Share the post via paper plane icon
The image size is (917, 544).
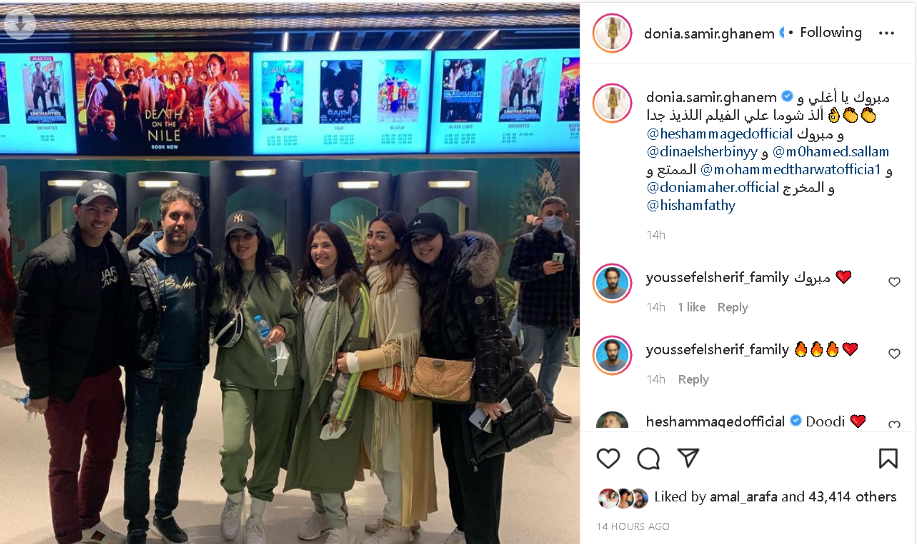click(x=688, y=458)
